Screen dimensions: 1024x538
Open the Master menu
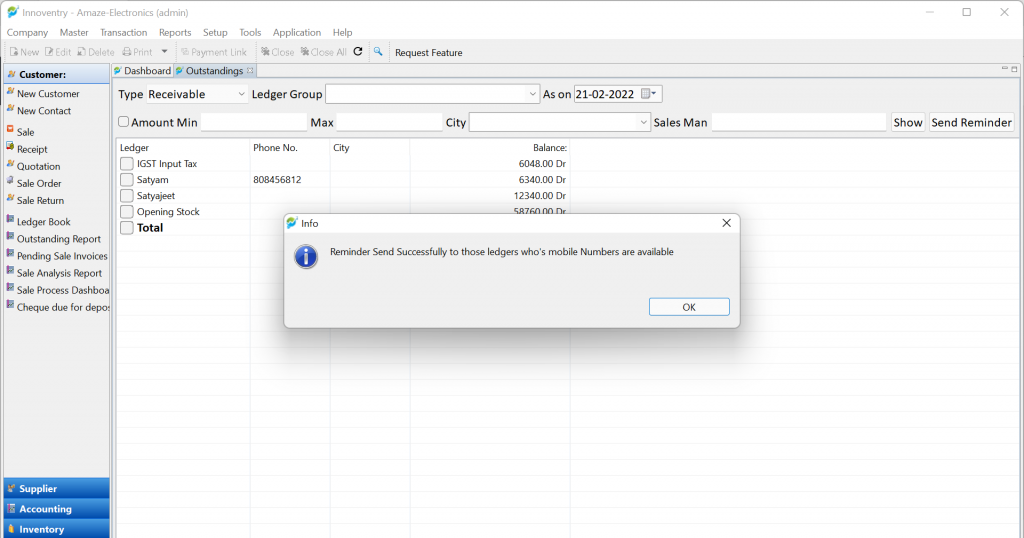74,33
